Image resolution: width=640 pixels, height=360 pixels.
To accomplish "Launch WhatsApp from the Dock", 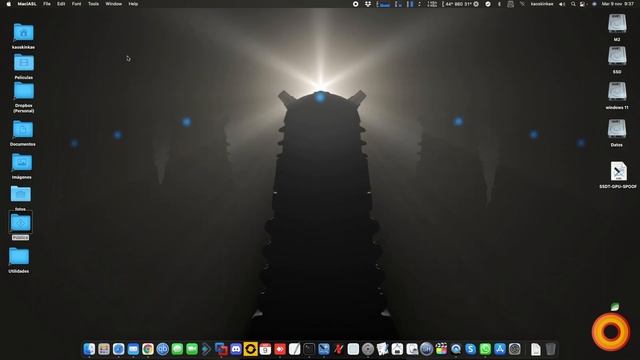I will coord(485,349).
